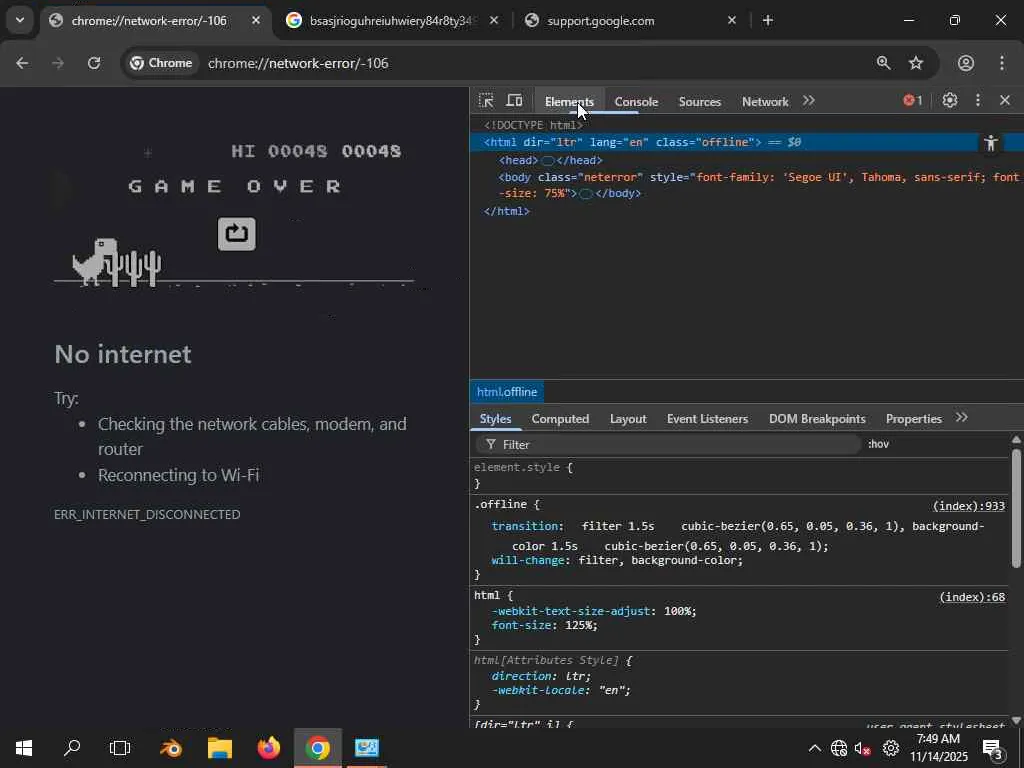Screen dimensions: 1024x768
Task: Switch to the Elements tab
Action: pyautogui.click(x=569, y=101)
